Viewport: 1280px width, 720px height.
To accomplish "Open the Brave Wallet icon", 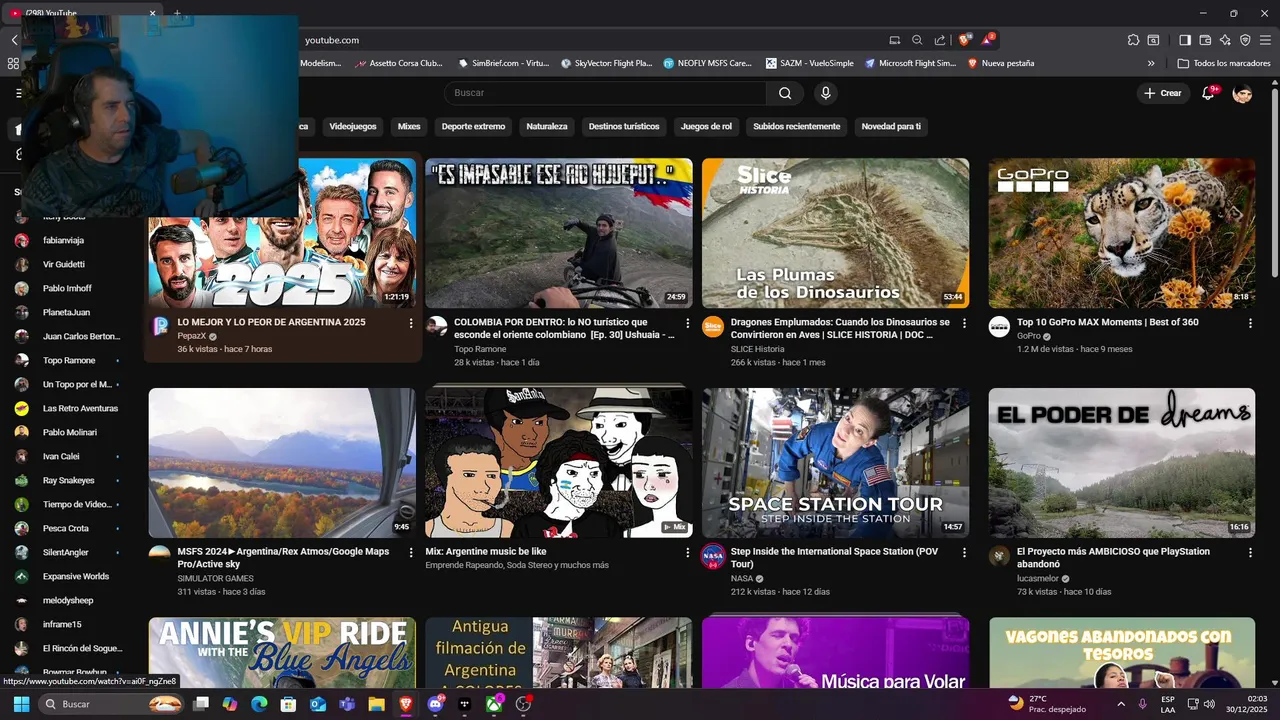I will tap(1205, 40).
